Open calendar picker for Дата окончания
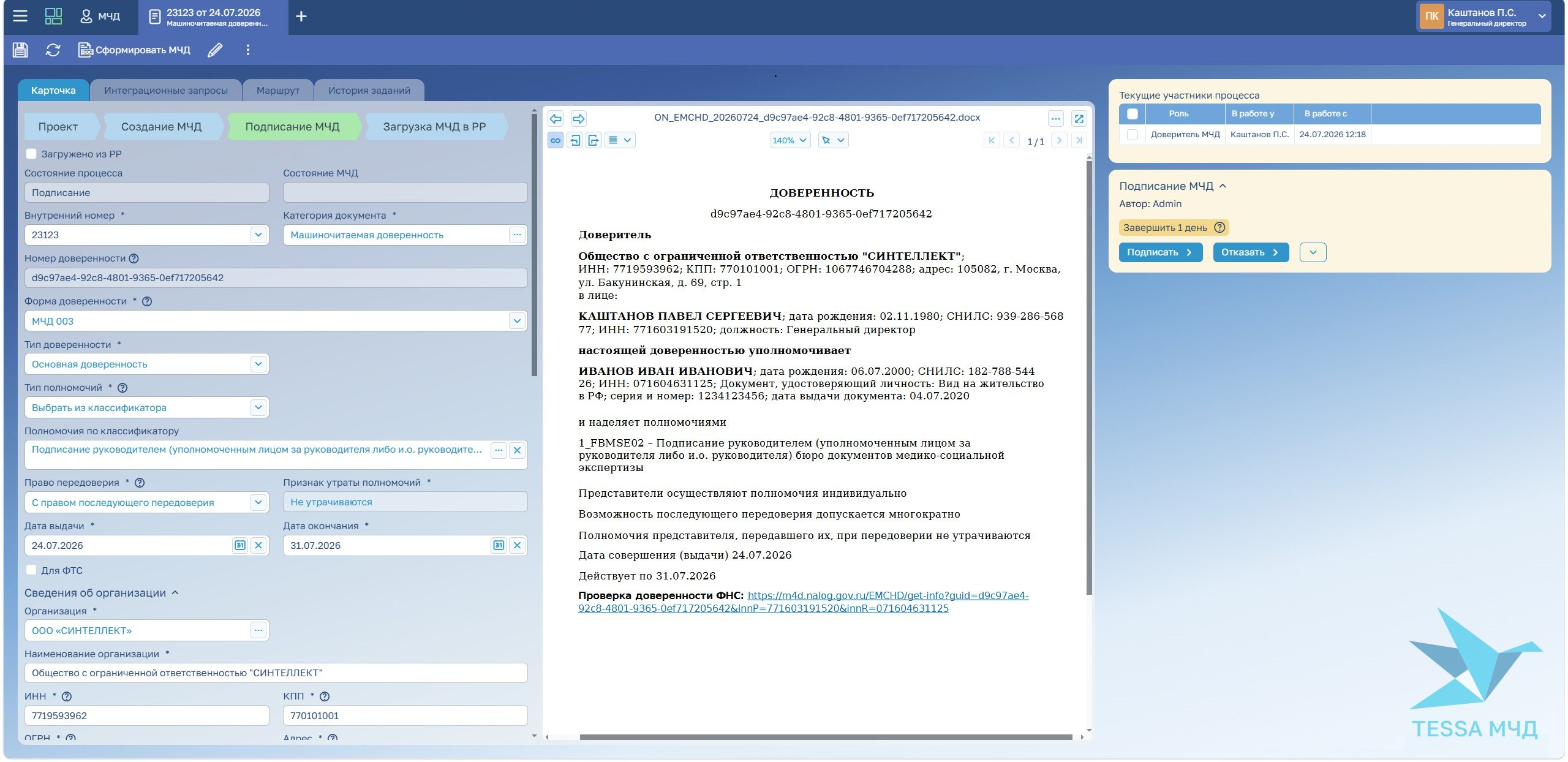The height and width of the screenshot is (762, 1568). click(x=499, y=545)
